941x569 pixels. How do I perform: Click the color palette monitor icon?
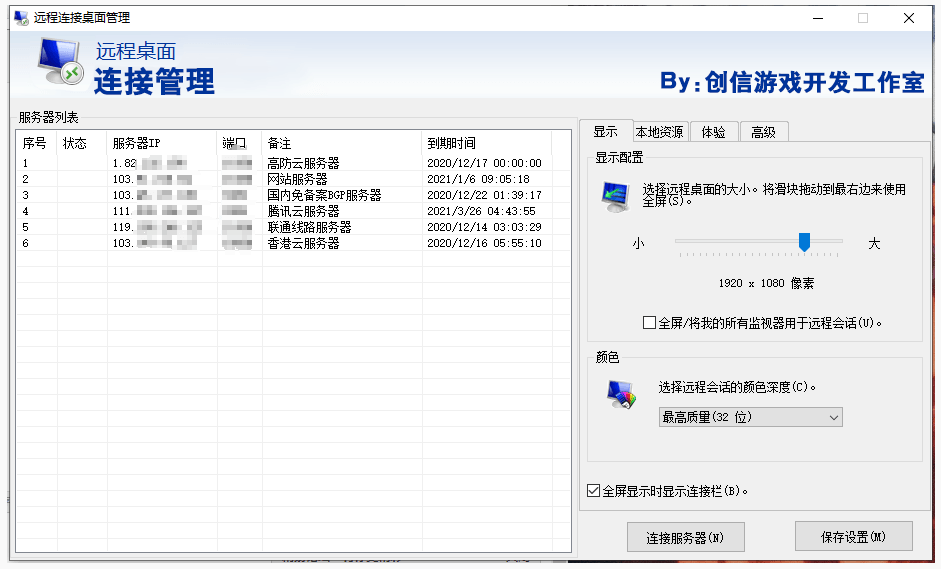coord(620,395)
